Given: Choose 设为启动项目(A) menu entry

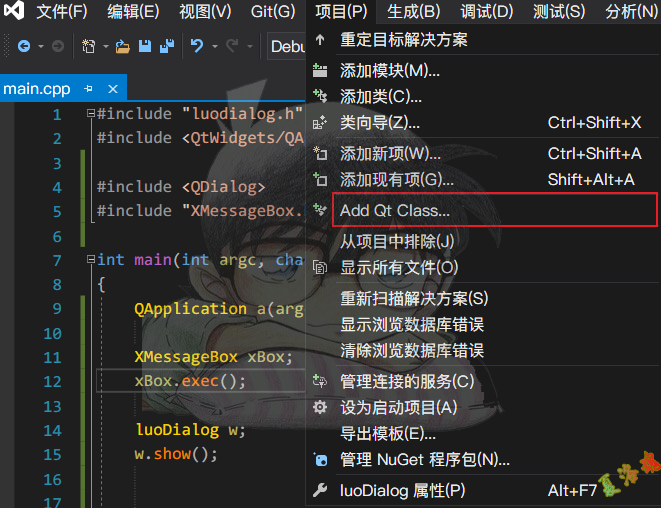Looking at the screenshot, I should [483, 408].
